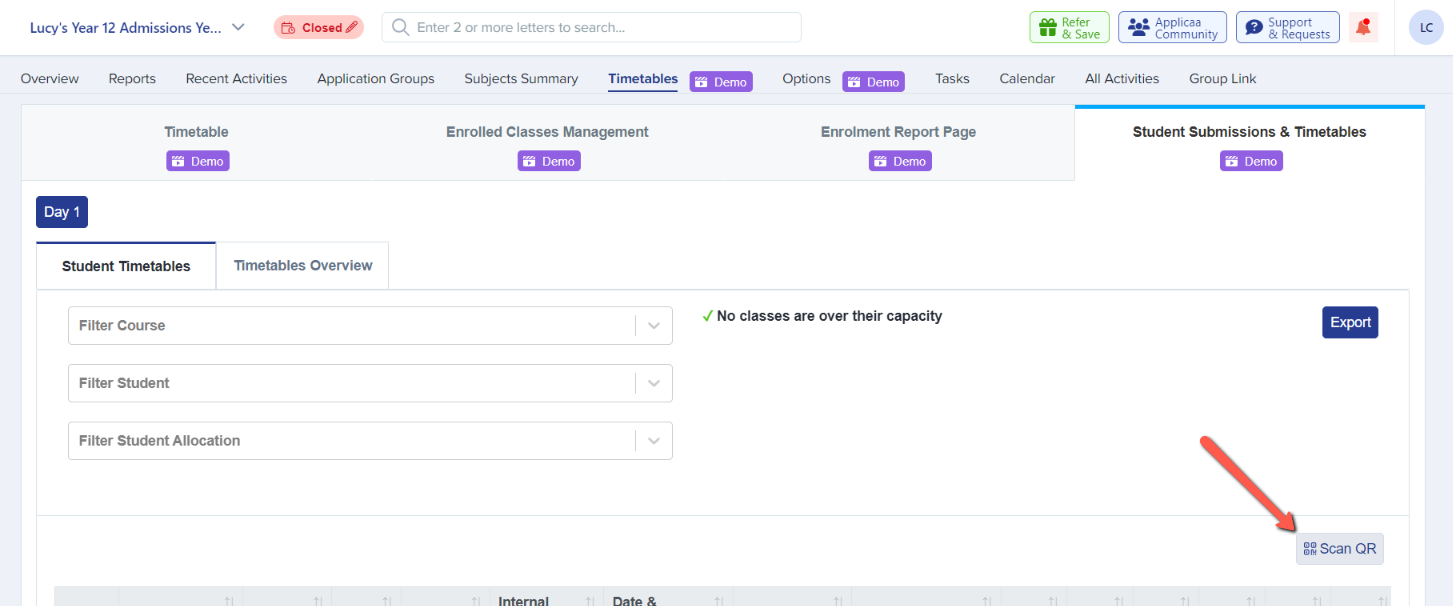Open the notifications bell
This screenshot has height=606, width=1453.
(1363, 28)
